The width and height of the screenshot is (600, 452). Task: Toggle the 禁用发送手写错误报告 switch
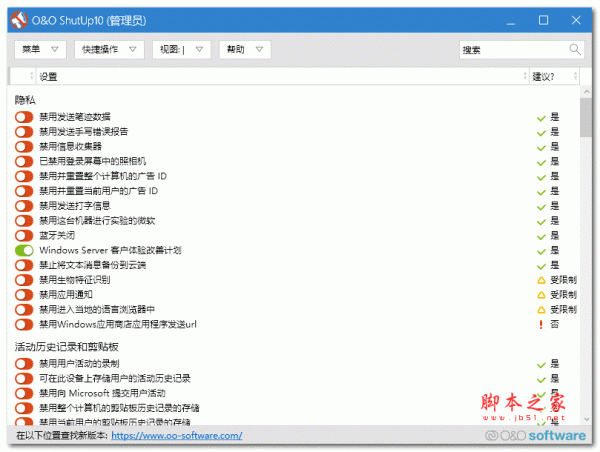24,132
